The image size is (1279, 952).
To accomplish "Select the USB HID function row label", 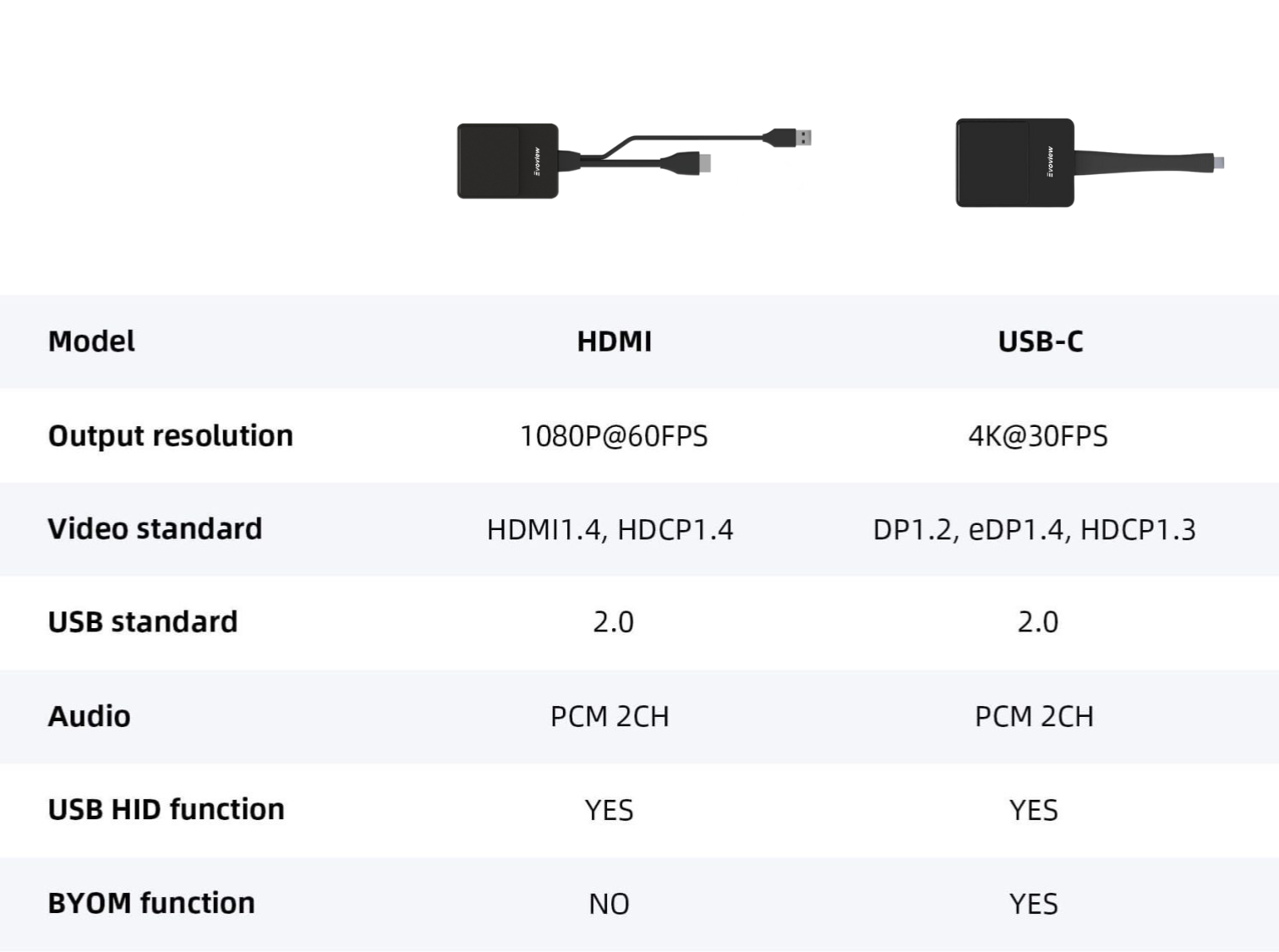I will (x=166, y=810).
